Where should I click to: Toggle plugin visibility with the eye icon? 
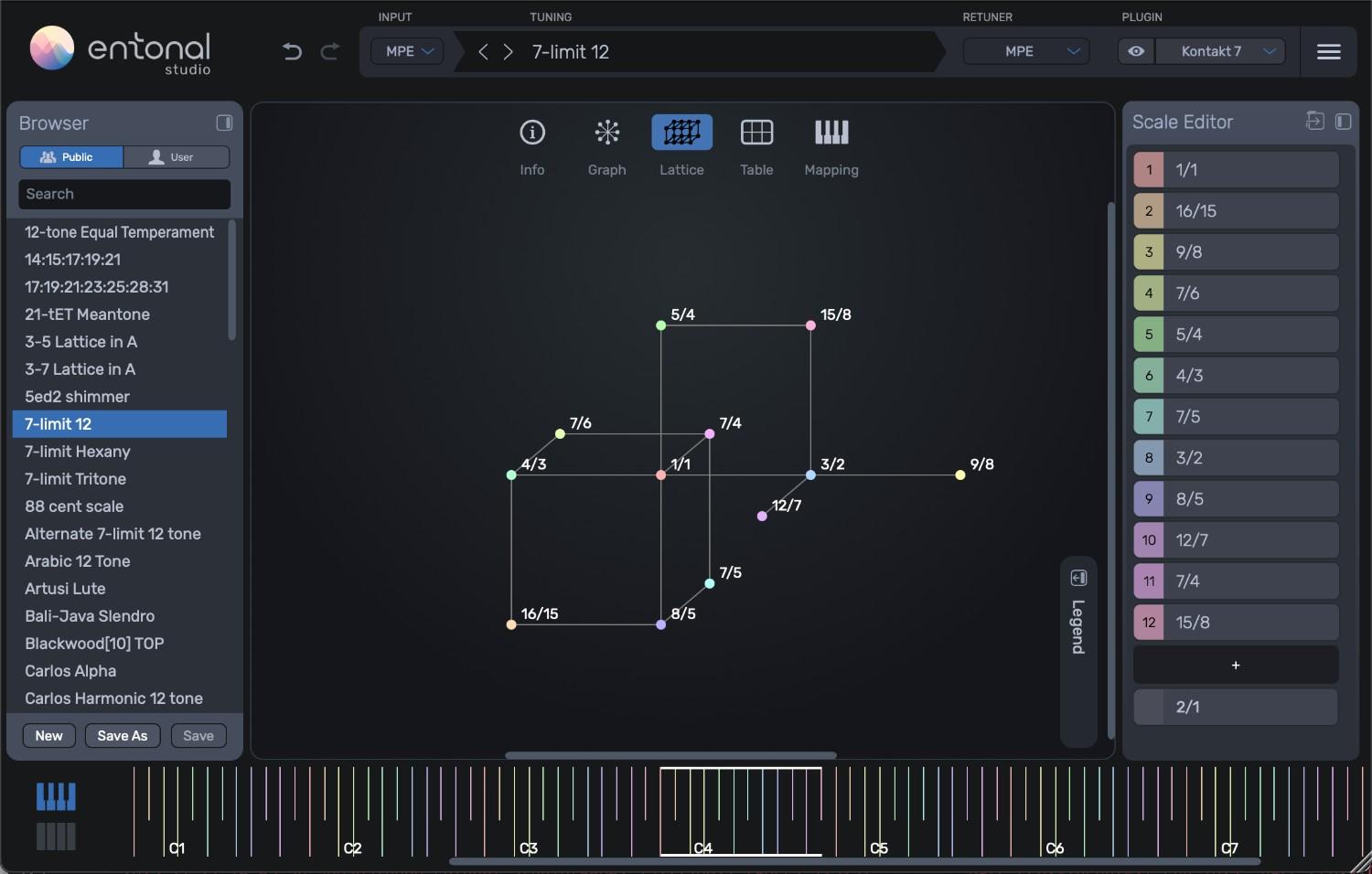(x=1135, y=51)
